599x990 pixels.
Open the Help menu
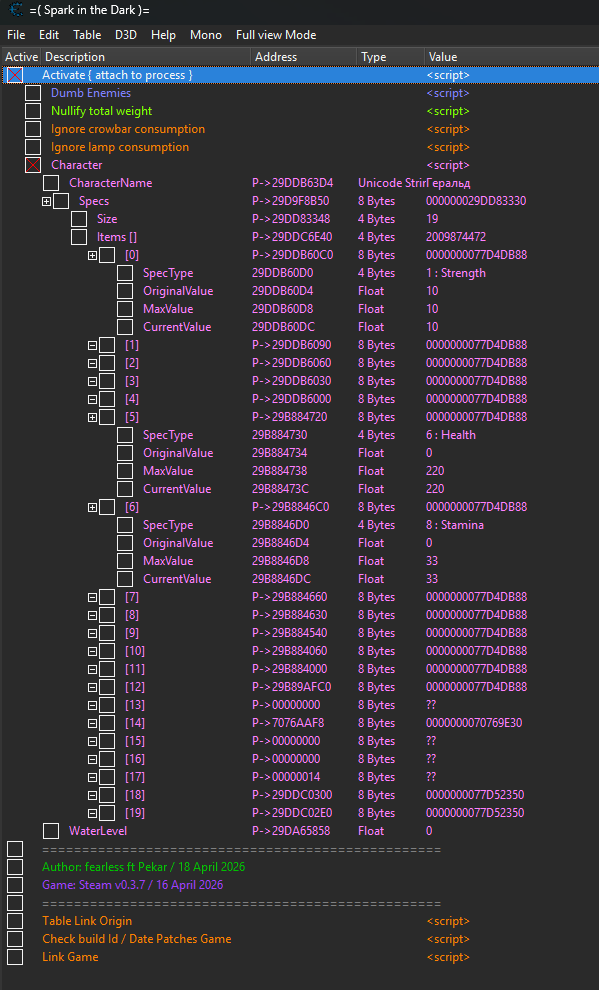(x=163, y=35)
